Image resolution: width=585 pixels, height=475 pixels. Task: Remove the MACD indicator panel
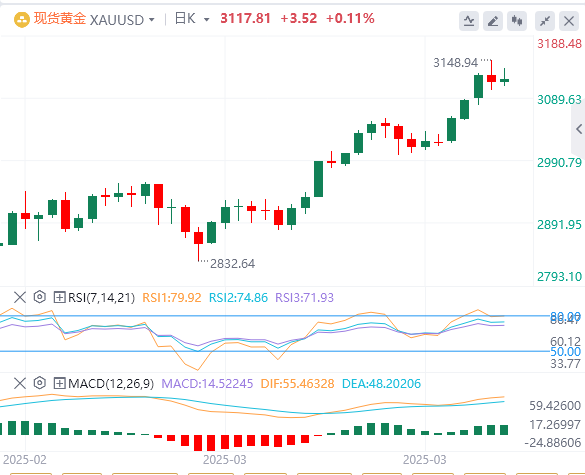coord(20,383)
